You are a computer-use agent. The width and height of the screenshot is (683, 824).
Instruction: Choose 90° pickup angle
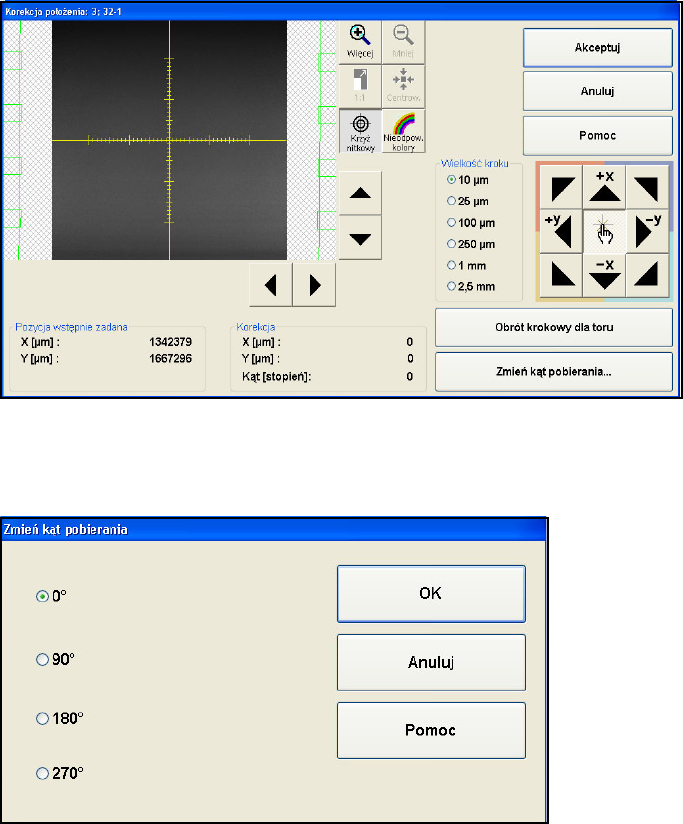tap(55, 659)
